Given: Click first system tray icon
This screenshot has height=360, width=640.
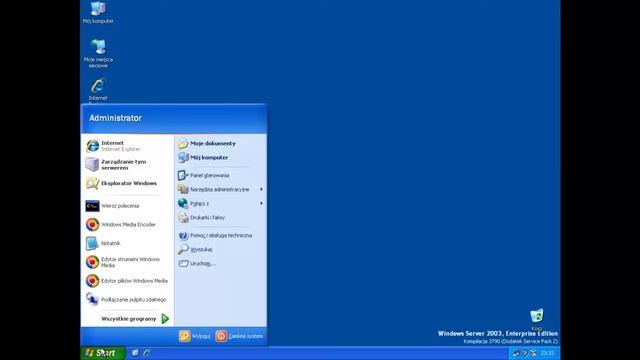Looking at the screenshot, I should [x=516, y=353].
